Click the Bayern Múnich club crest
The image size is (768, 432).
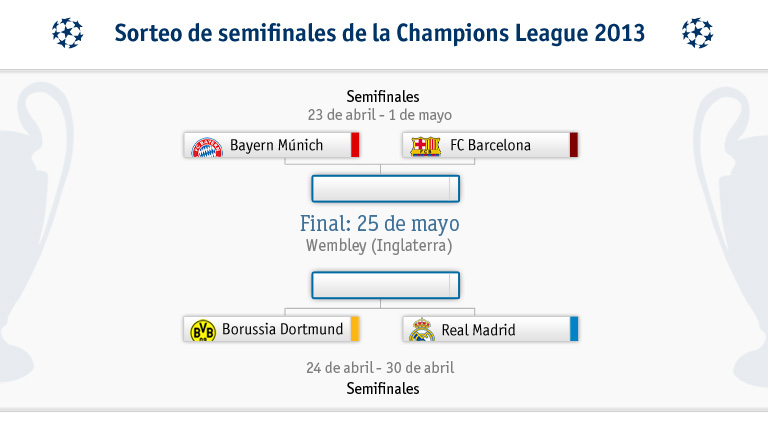point(205,146)
